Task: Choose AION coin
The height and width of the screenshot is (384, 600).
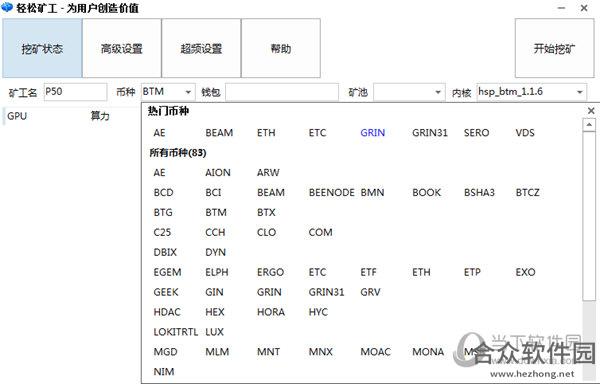Action: (x=218, y=172)
